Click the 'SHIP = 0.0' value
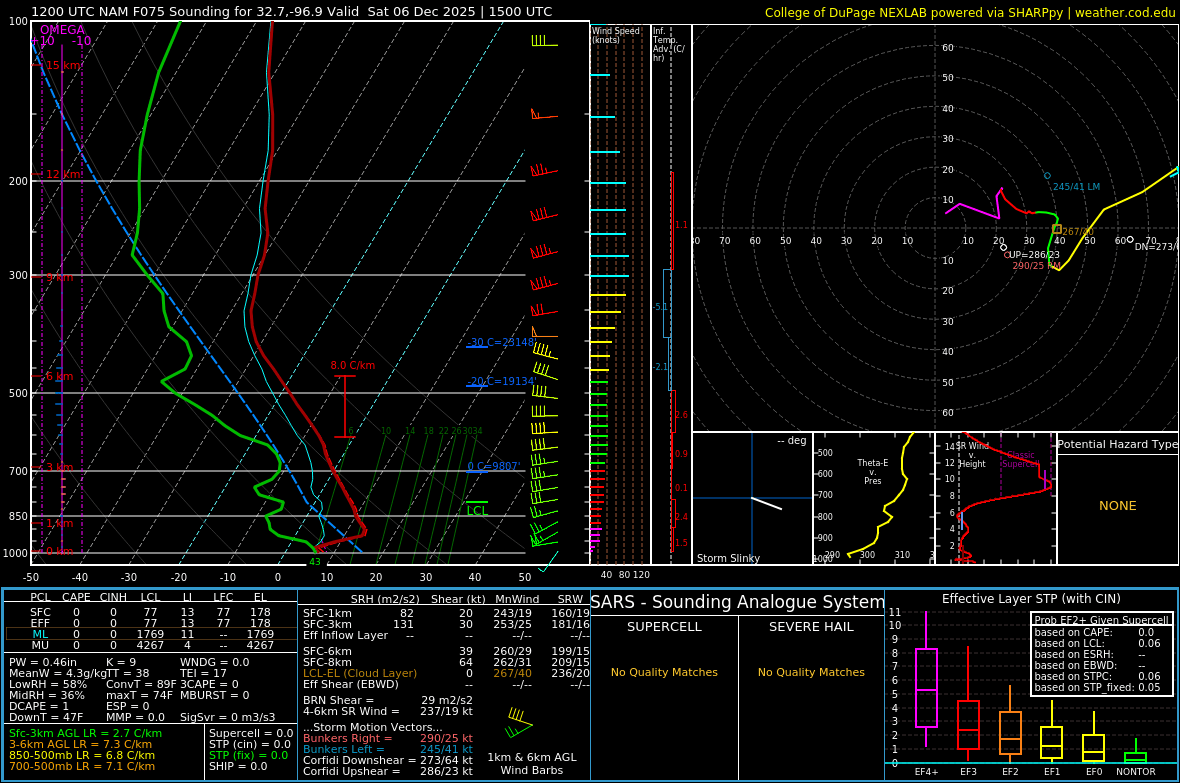This screenshot has width=1180, height=783. click(x=238, y=766)
